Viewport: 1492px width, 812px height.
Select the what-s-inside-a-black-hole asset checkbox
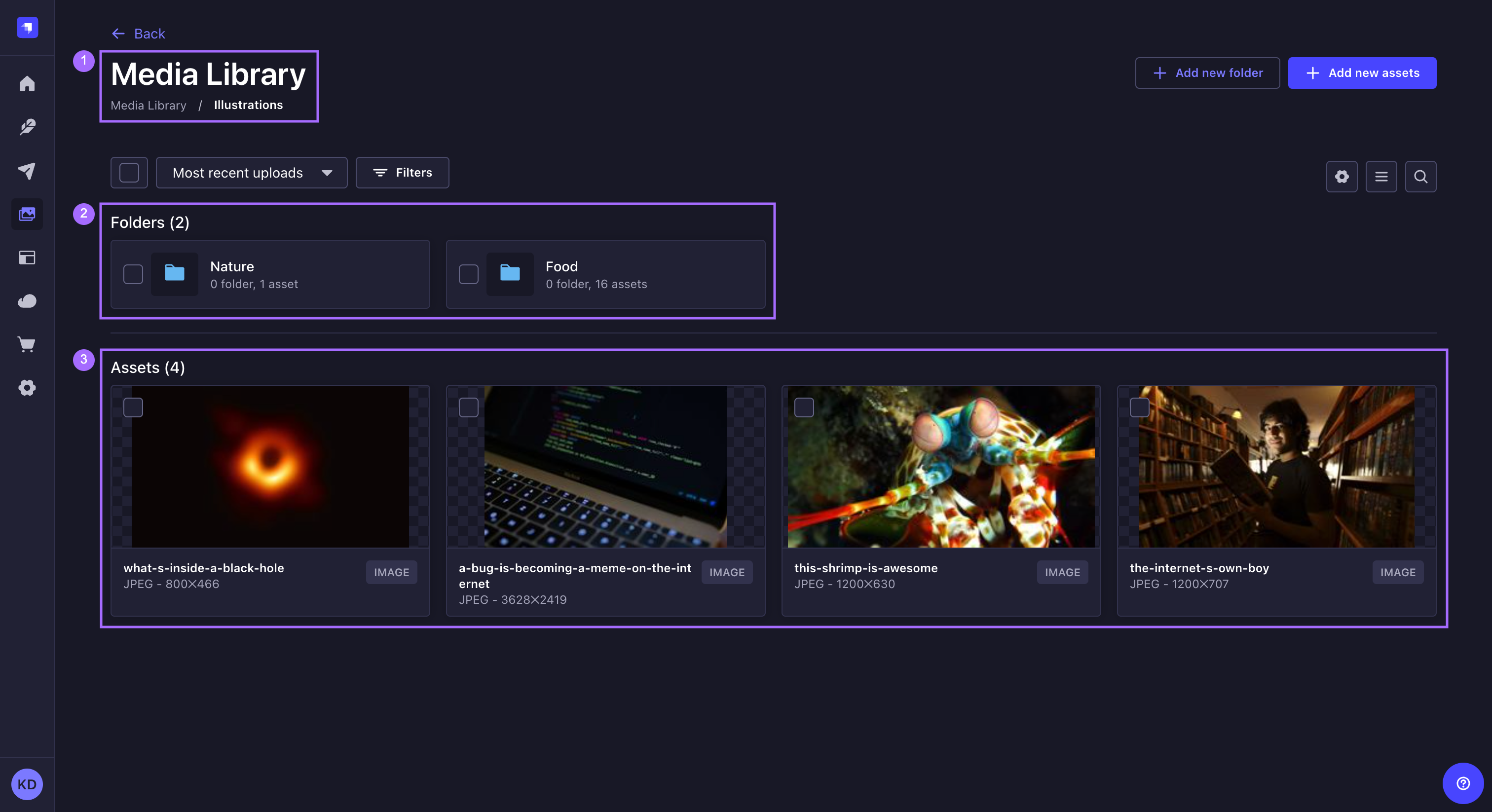click(x=133, y=408)
